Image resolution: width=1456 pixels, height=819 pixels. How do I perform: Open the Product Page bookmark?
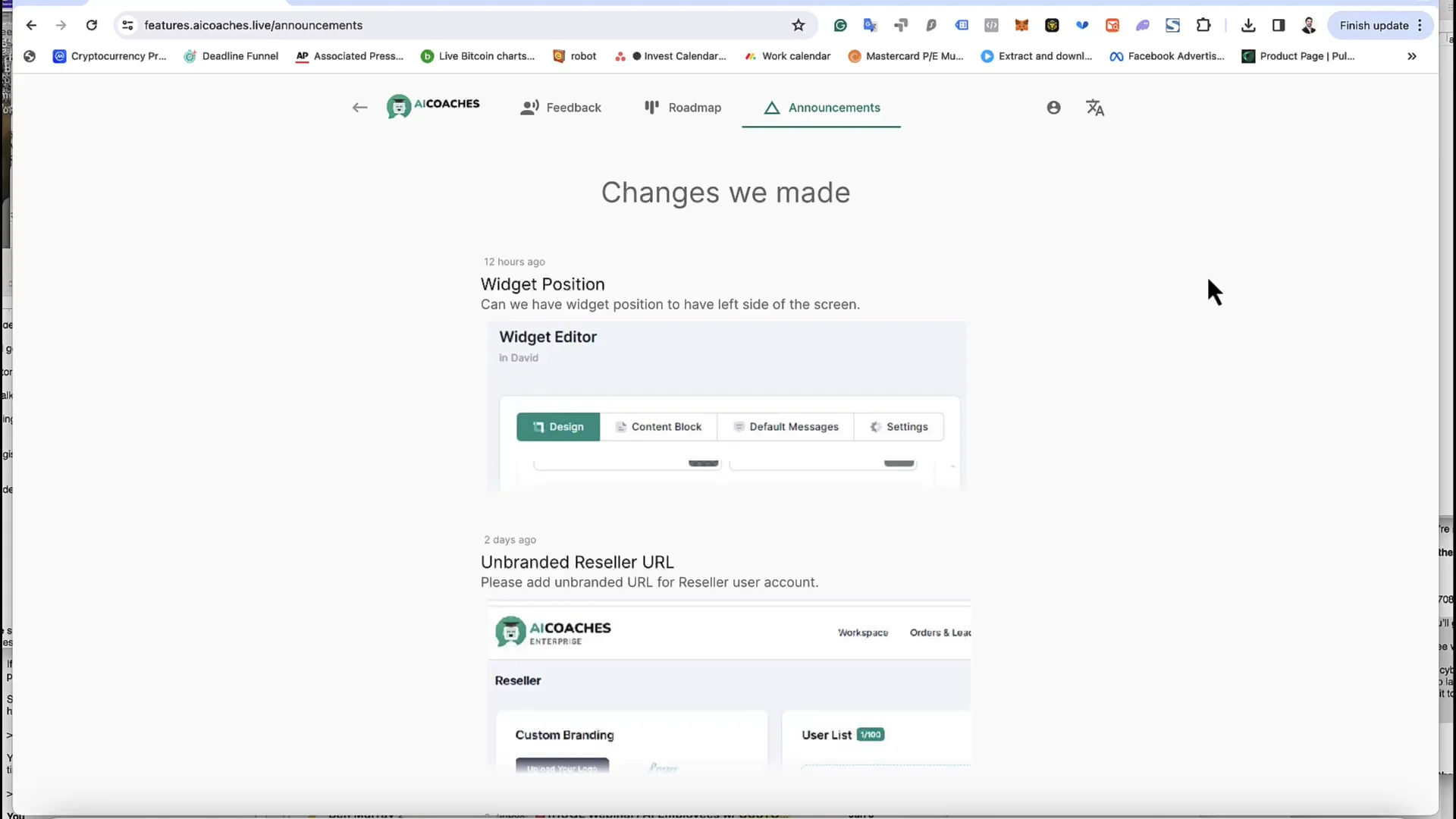pos(1298,56)
